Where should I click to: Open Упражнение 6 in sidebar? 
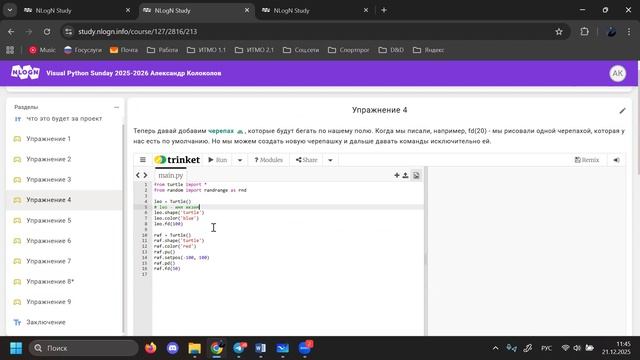pos(49,241)
